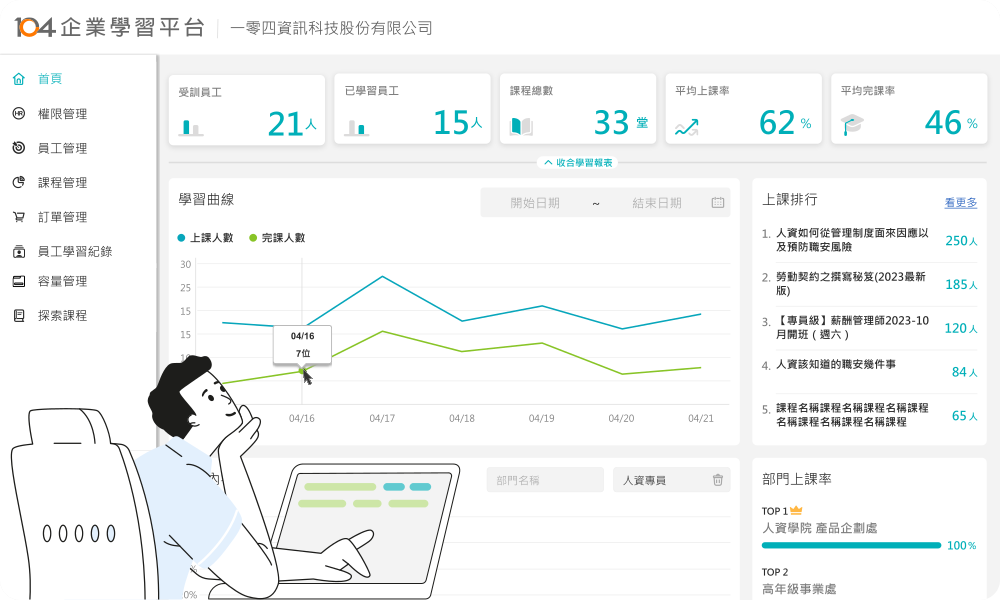The image size is (1000, 600).
Task: Click ranking item 人資該知道的職安幾件事
Action: (x=835, y=364)
